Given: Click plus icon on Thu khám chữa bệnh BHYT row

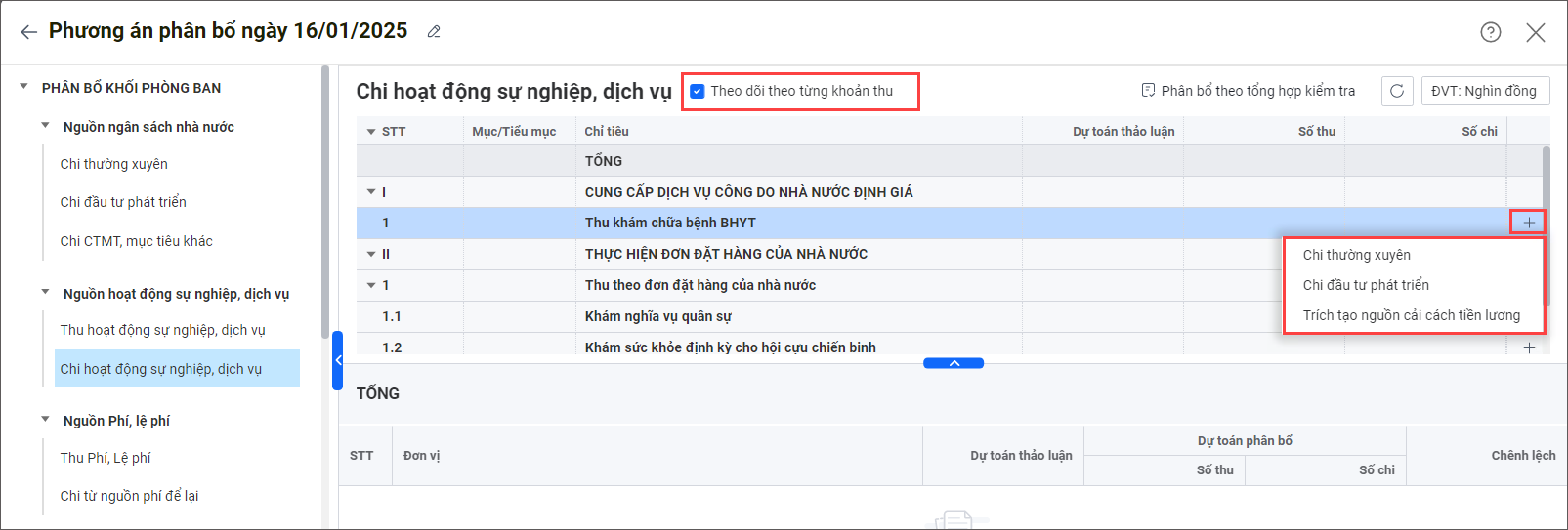Looking at the screenshot, I should pyautogui.click(x=1528, y=223).
